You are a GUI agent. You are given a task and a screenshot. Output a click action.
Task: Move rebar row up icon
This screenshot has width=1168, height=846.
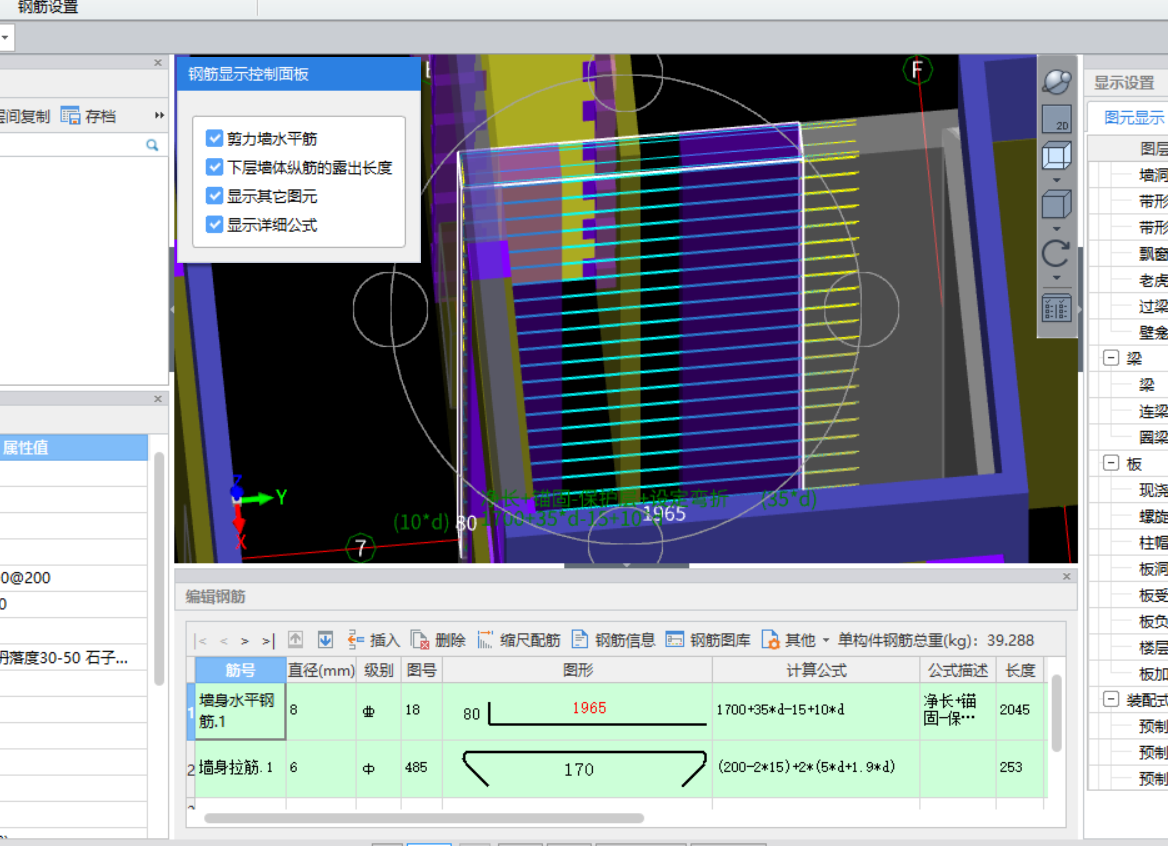pyautogui.click(x=296, y=640)
